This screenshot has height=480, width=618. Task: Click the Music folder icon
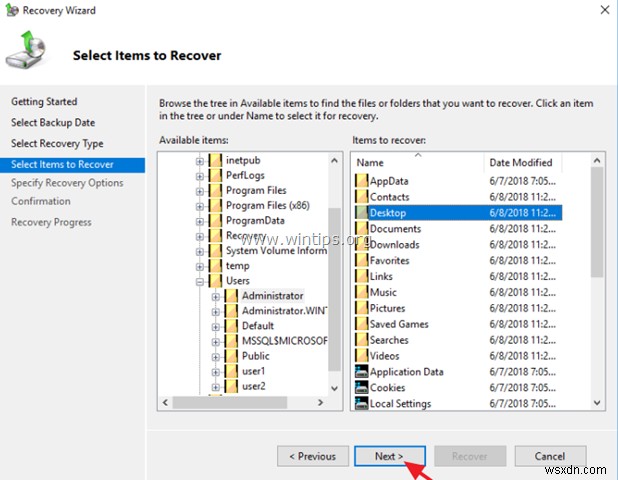point(361,292)
